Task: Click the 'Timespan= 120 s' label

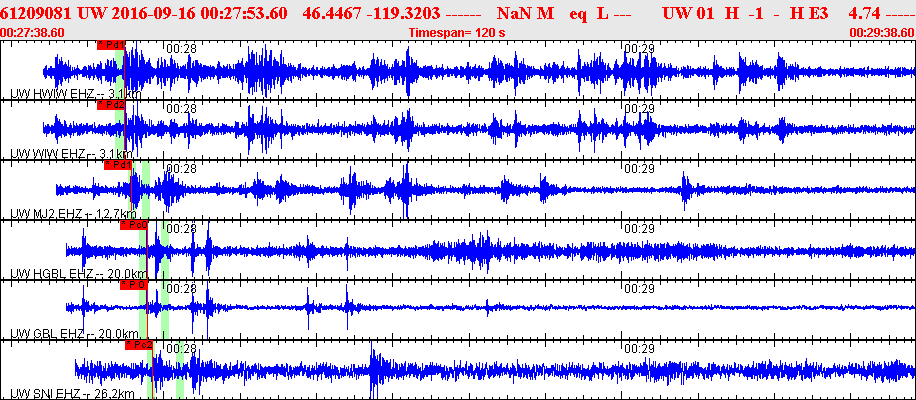Action: click(x=457, y=33)
